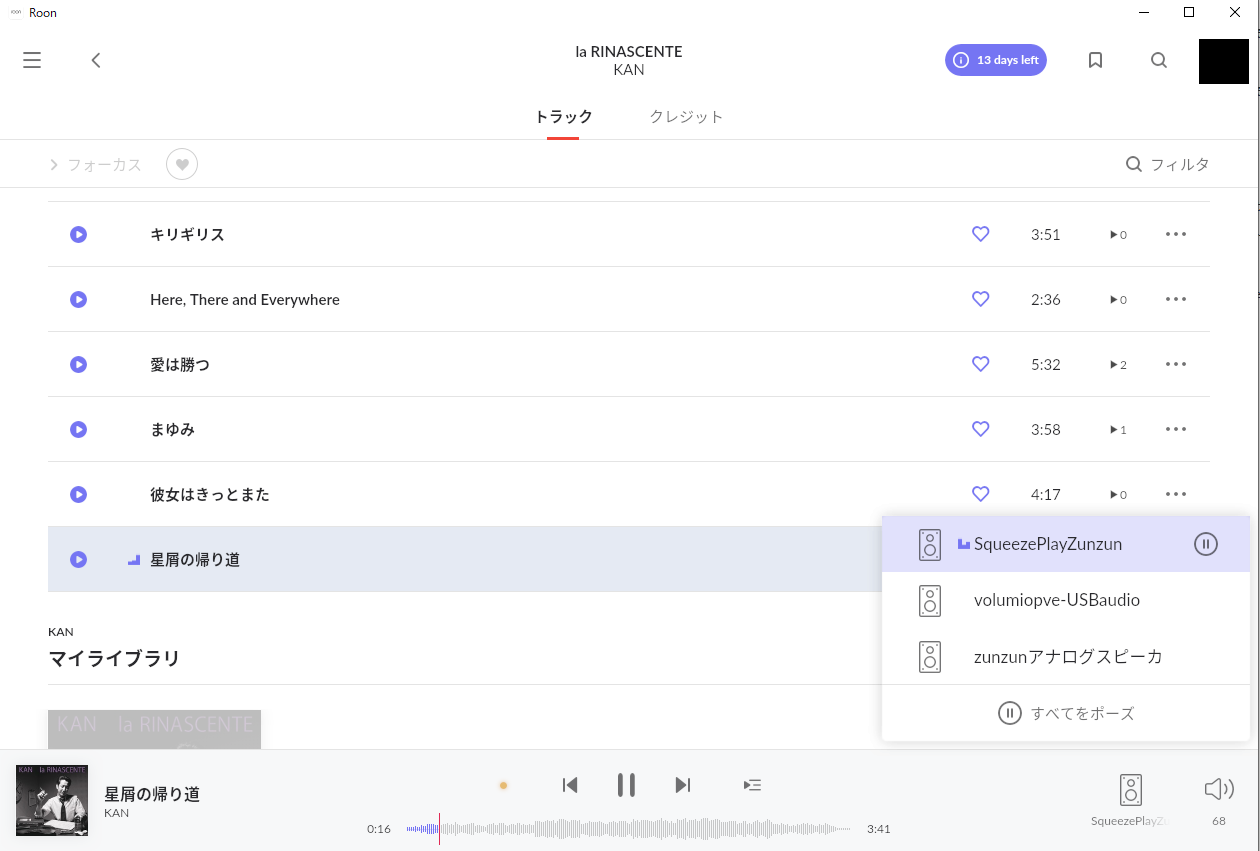Switch to the トラック tab
The image size is (1260, 851).
(x=563, y=117)
